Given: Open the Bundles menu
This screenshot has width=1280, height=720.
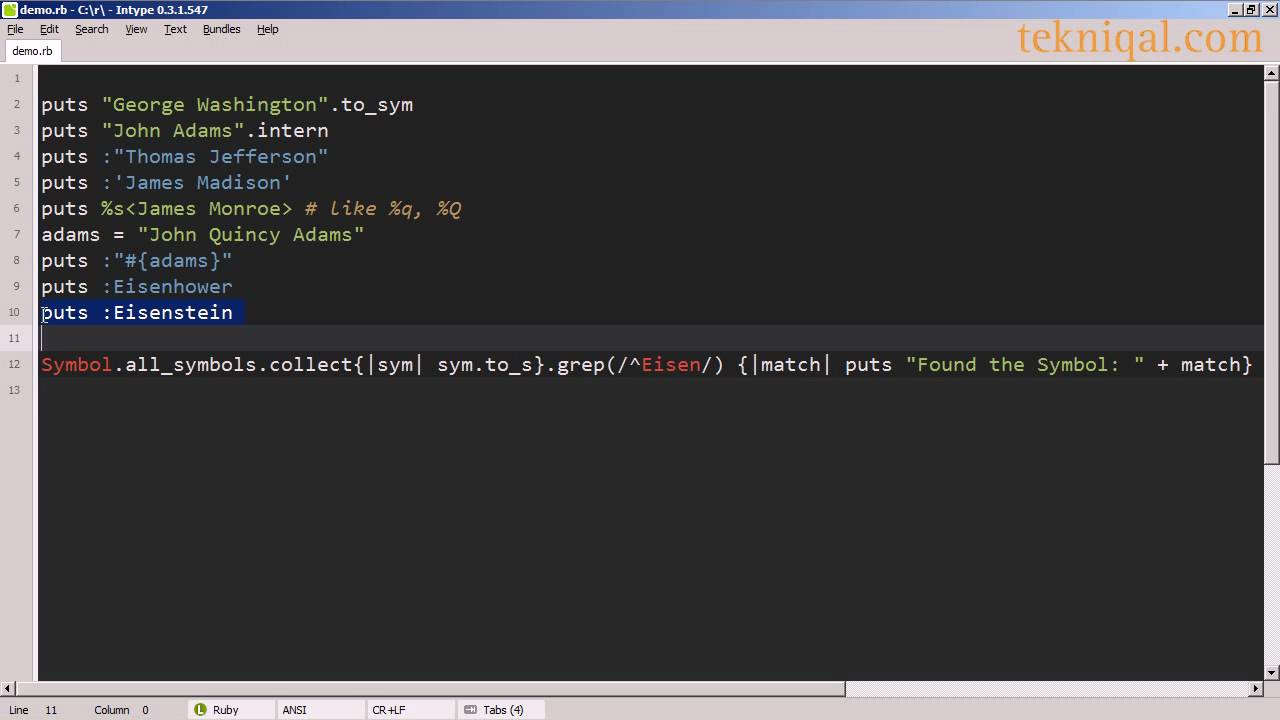Looking at the screenshot, I should [221, 29].
